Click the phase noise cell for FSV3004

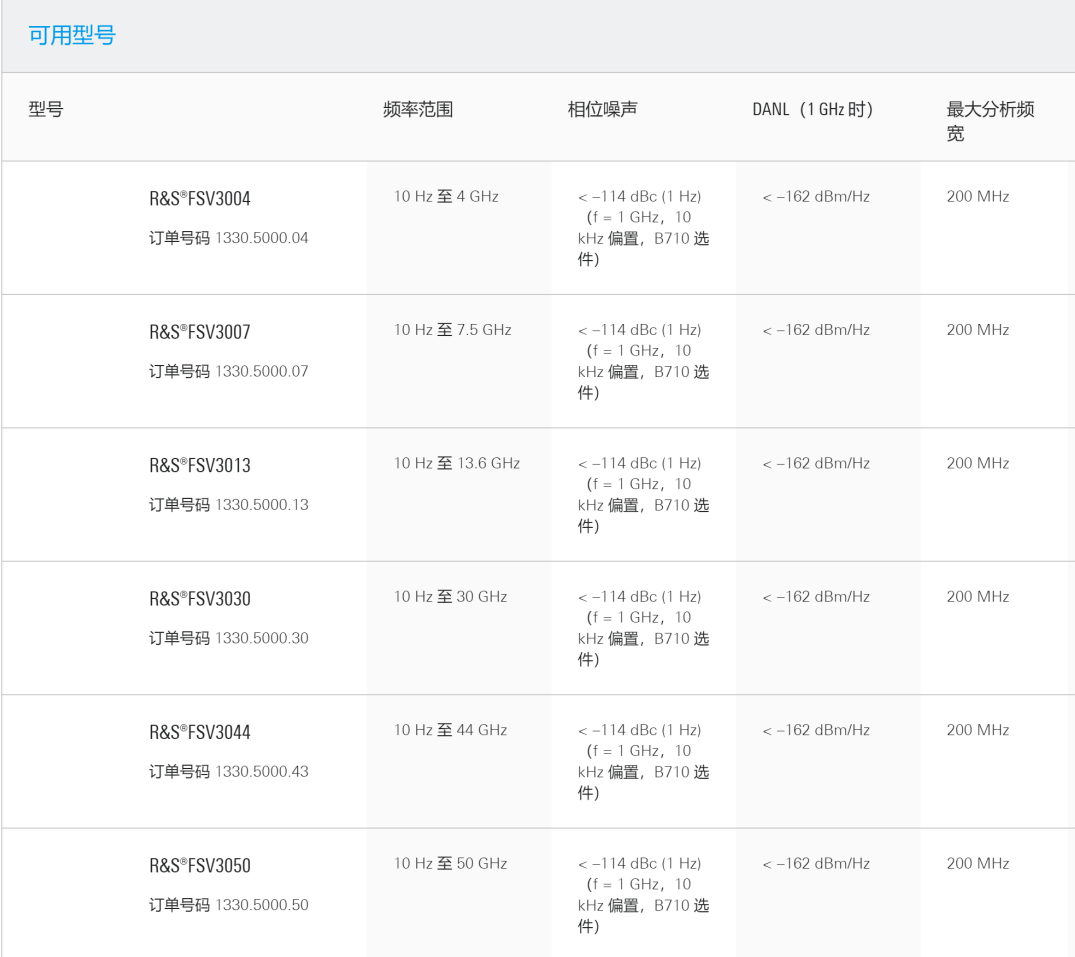click(644, 228)
